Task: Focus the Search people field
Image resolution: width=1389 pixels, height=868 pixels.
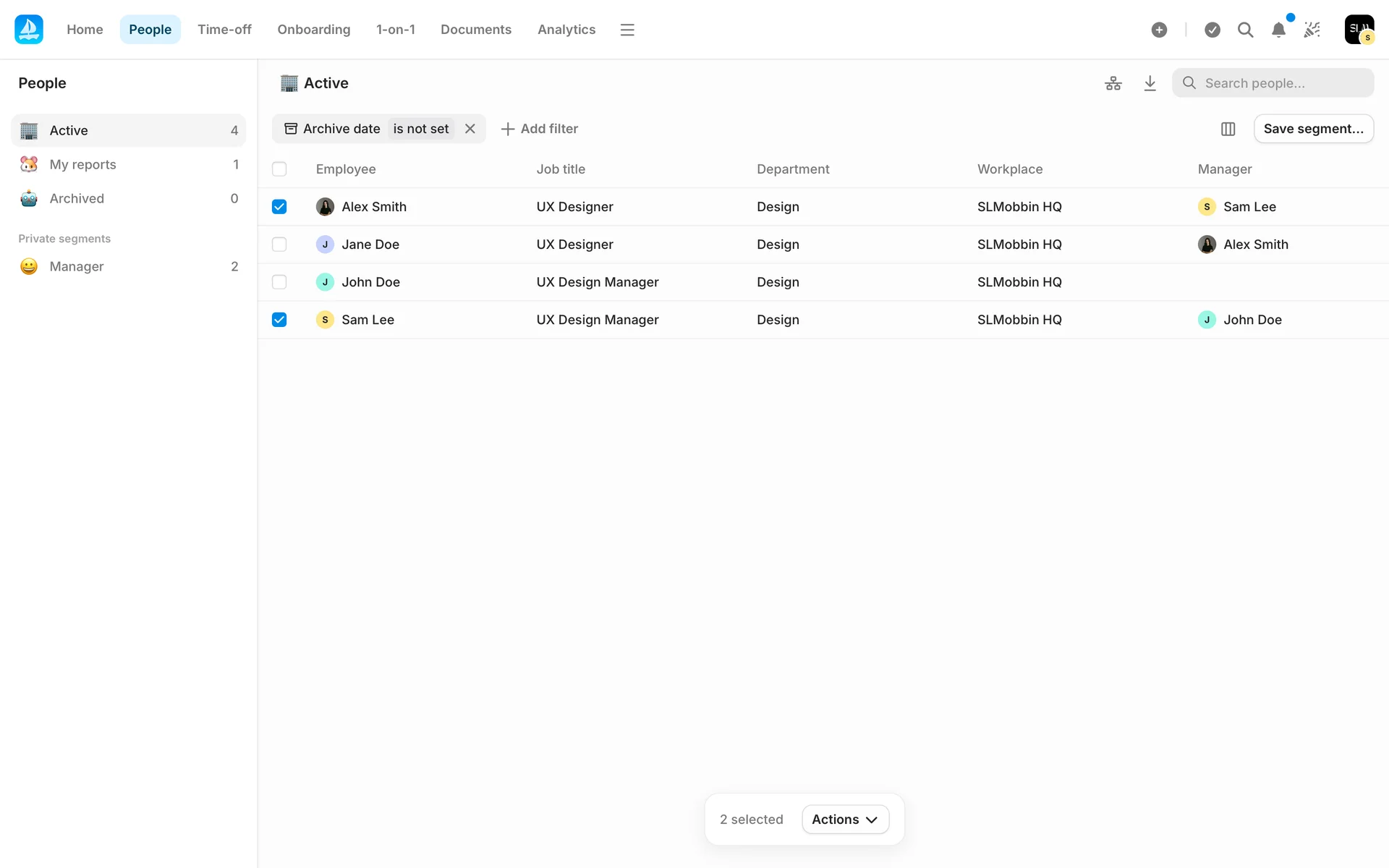Action: (1280, 83)
